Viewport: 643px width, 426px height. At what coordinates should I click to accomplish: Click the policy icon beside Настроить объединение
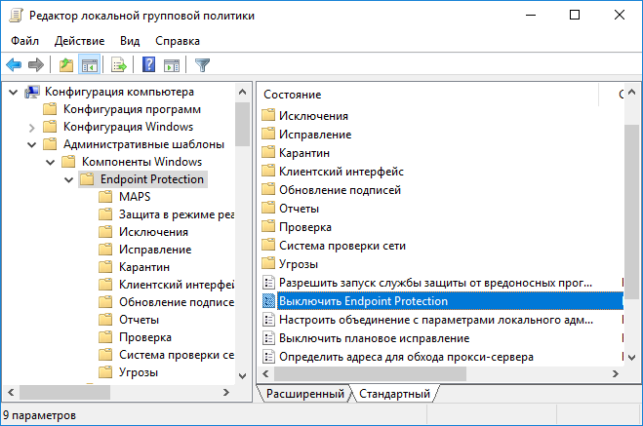pyautogui.click(x=269, y=319)
